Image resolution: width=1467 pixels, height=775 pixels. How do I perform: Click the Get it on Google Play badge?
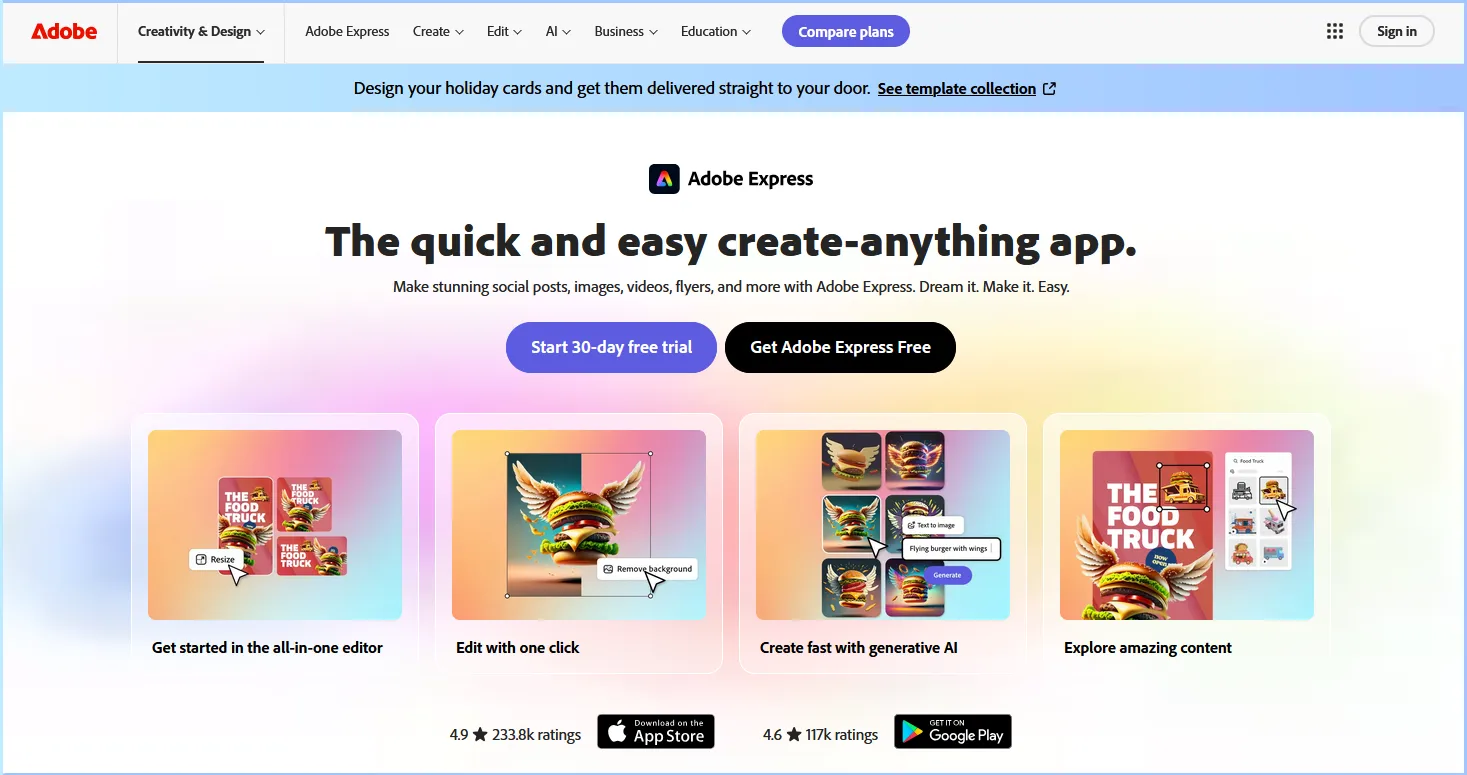pyautogui.click(x=953, y=731)
